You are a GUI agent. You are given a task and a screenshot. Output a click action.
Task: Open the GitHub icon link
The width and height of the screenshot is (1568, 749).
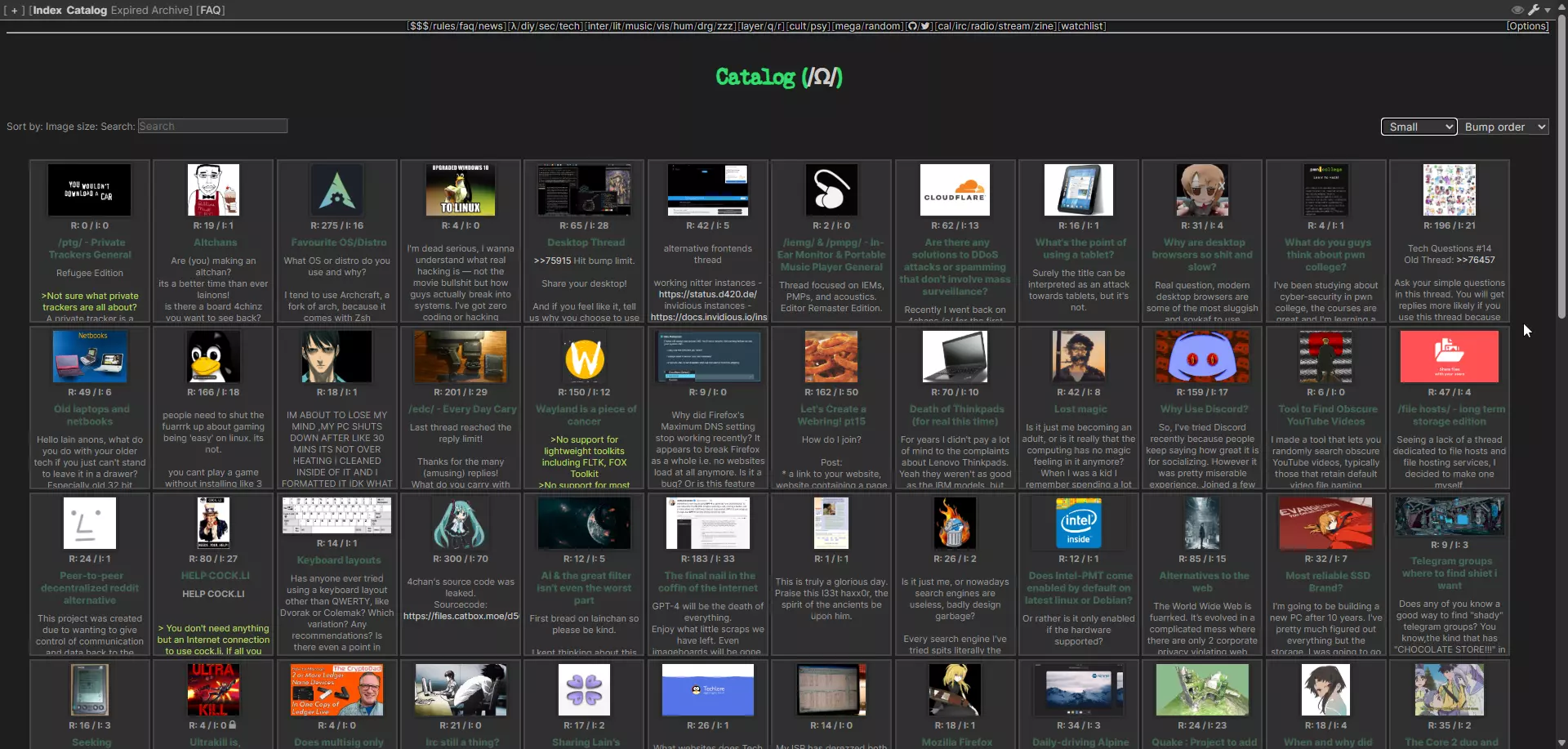point(913,26)
